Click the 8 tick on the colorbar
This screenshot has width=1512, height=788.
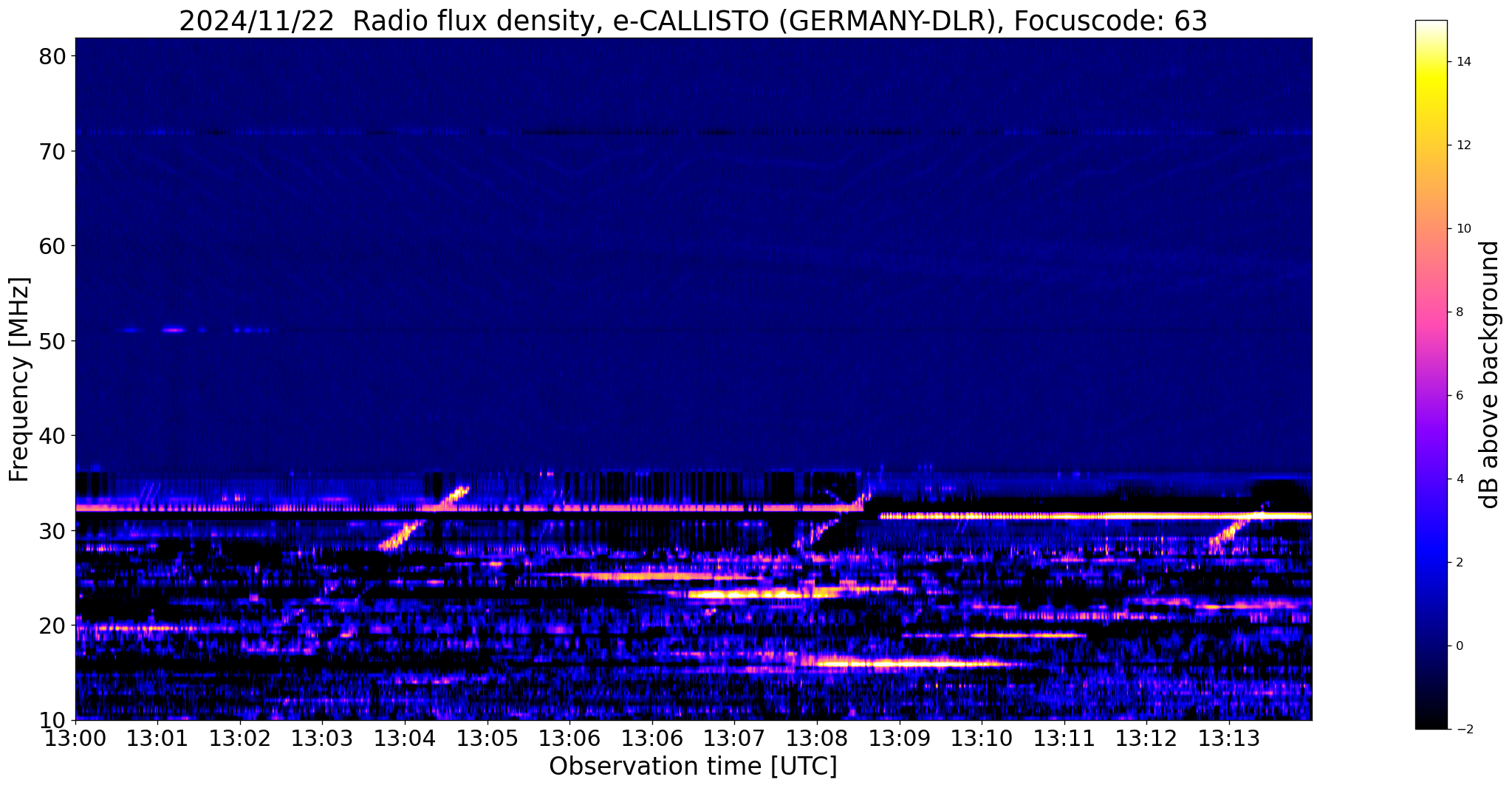click(1459, 312)
